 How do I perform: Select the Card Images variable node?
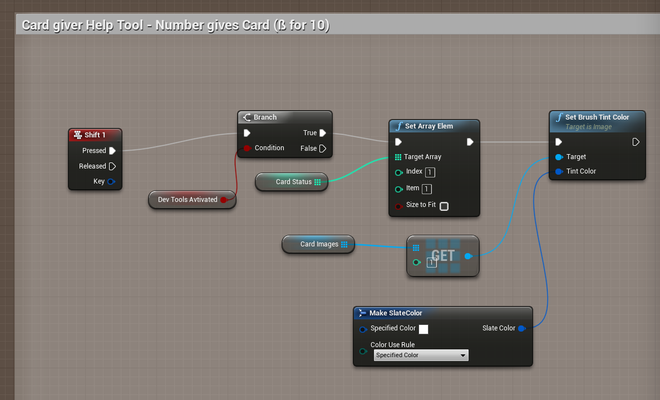point(318,244)
